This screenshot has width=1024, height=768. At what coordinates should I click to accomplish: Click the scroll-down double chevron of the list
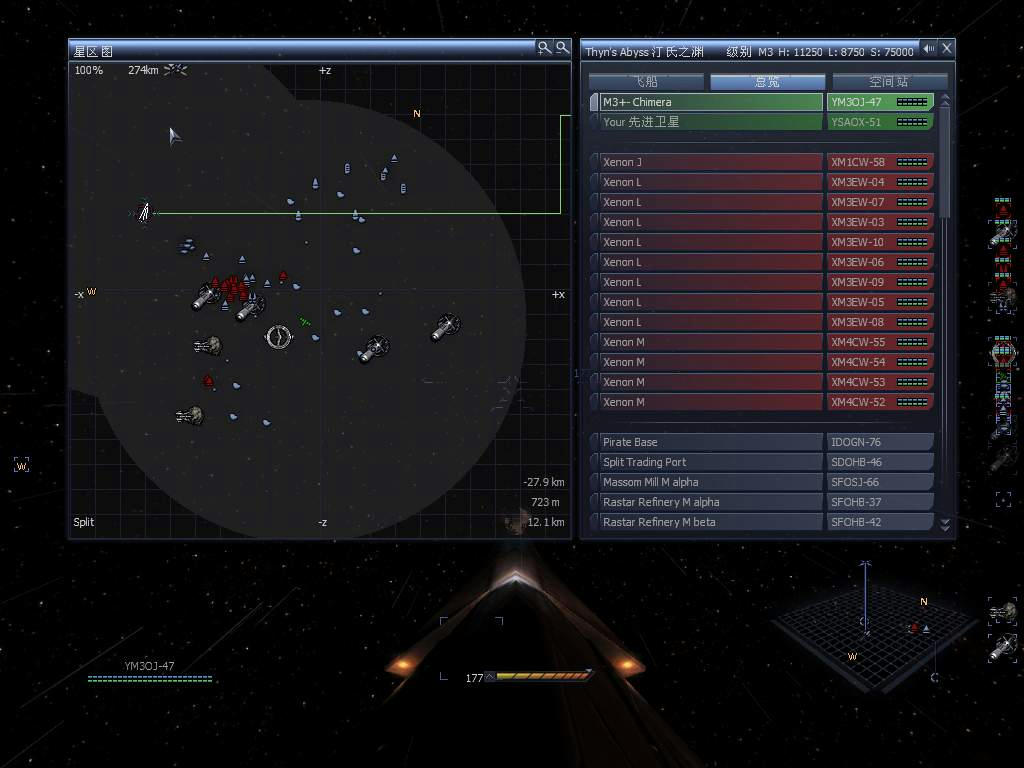tap(944, 524)
